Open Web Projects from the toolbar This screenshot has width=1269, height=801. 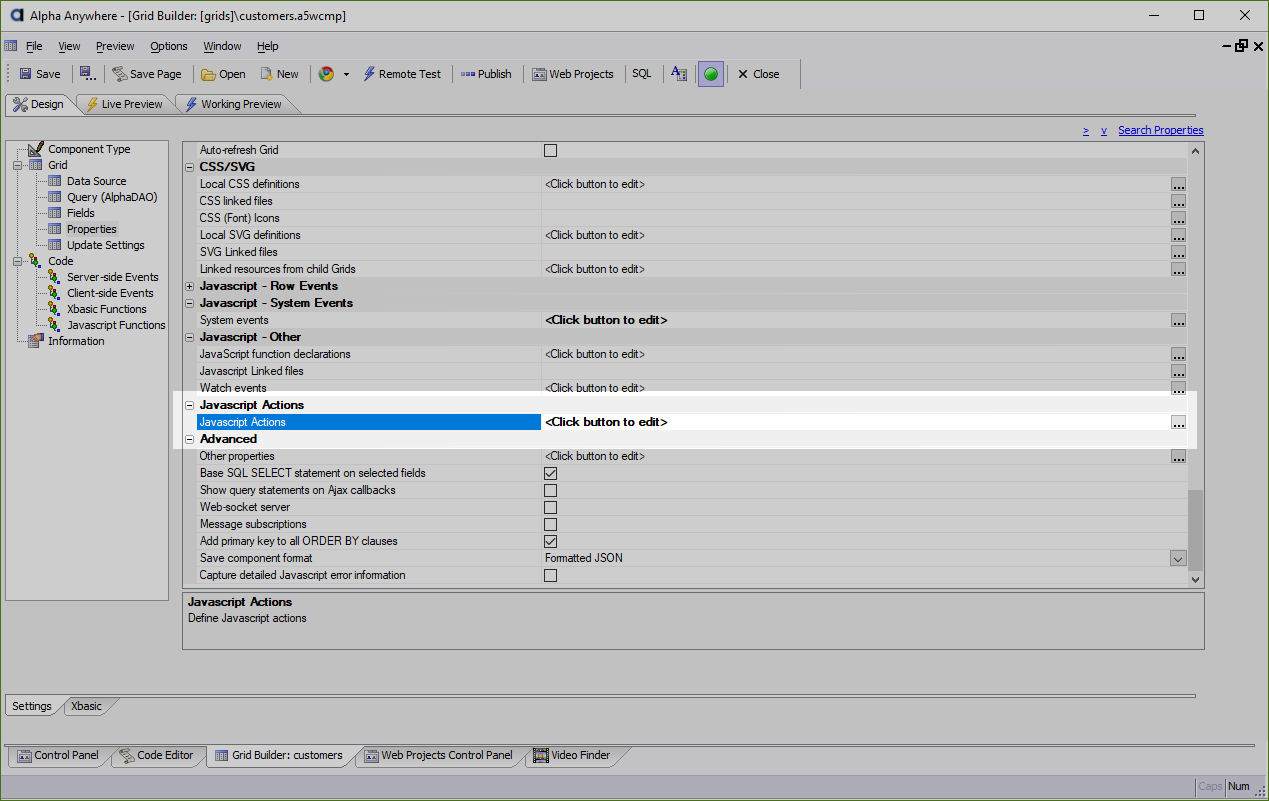573,74
